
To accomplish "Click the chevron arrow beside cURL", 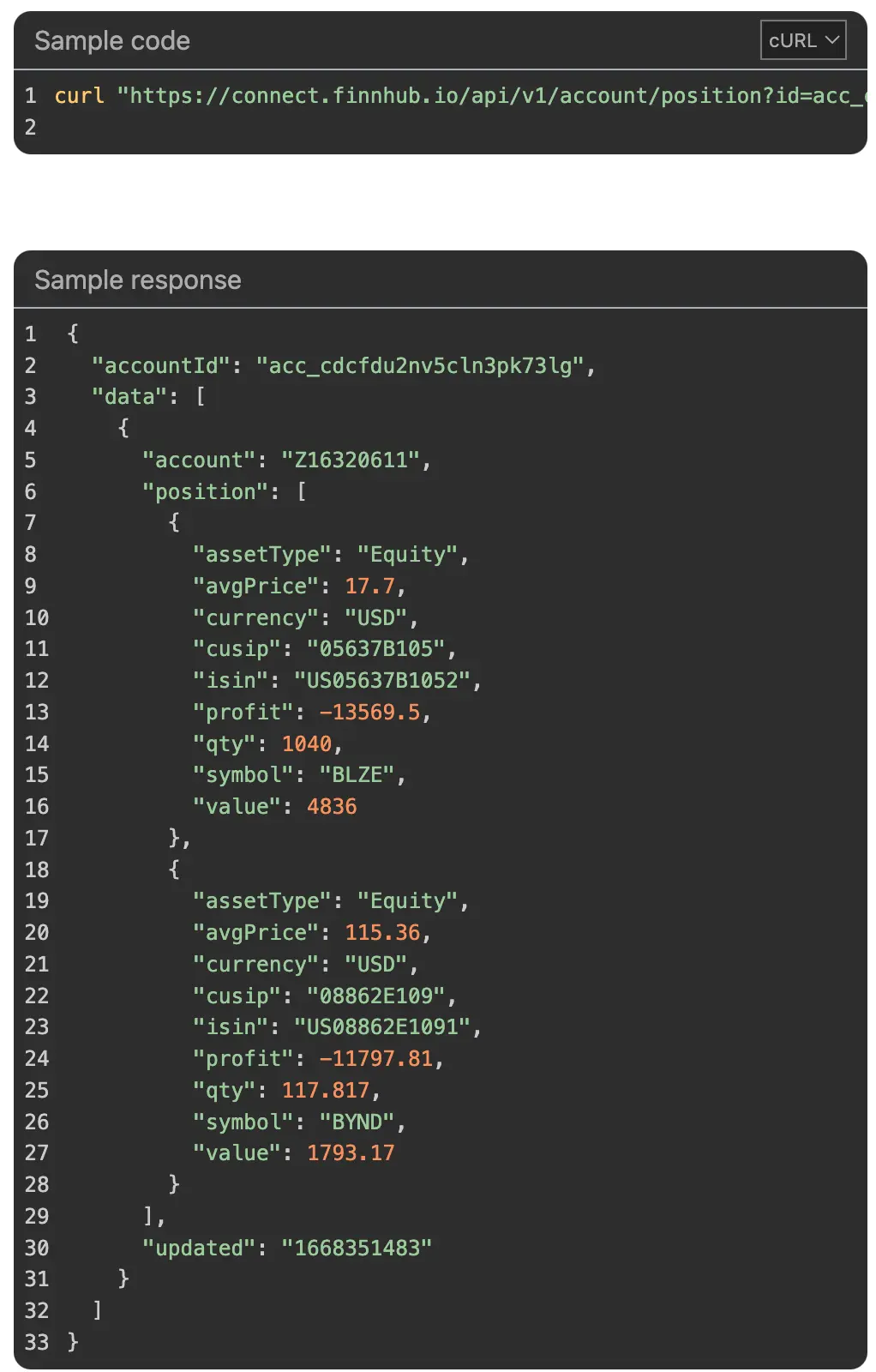I will click(831, 40).
